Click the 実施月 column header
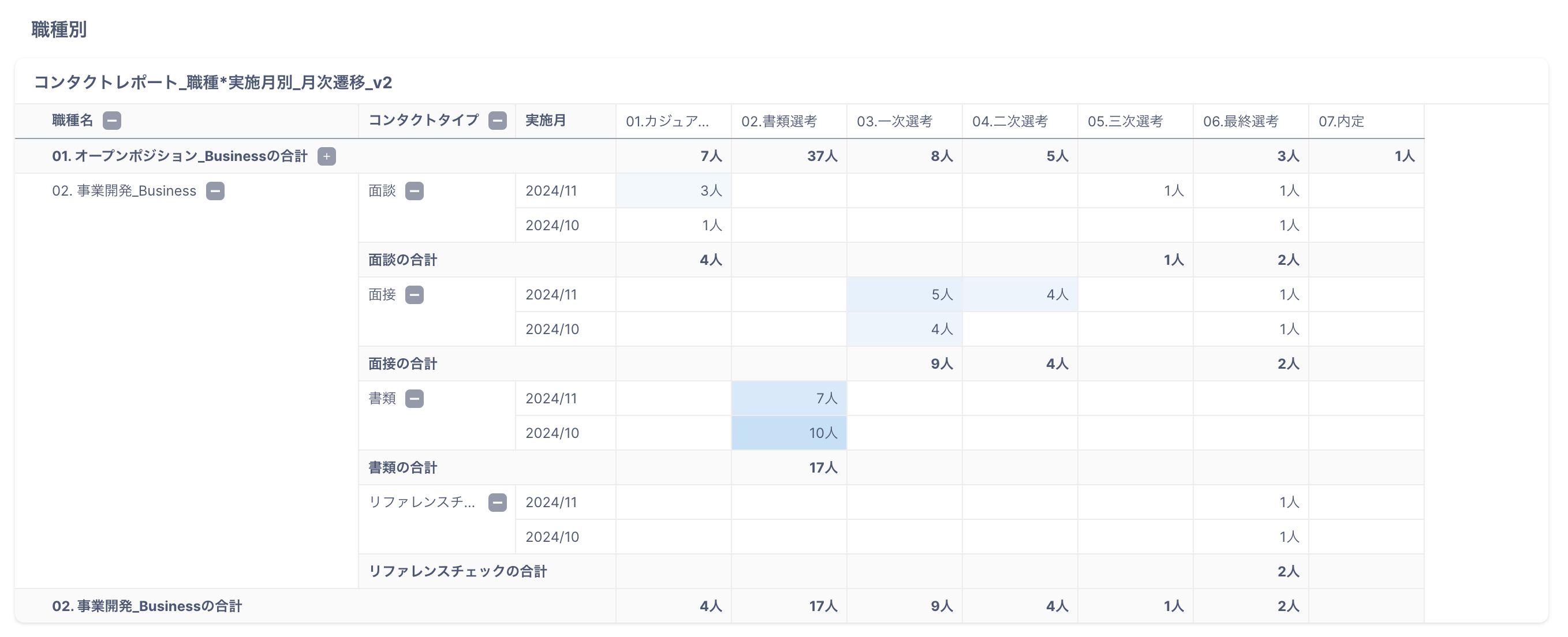This screenshot has width=1568, height=637. [546, 121]
